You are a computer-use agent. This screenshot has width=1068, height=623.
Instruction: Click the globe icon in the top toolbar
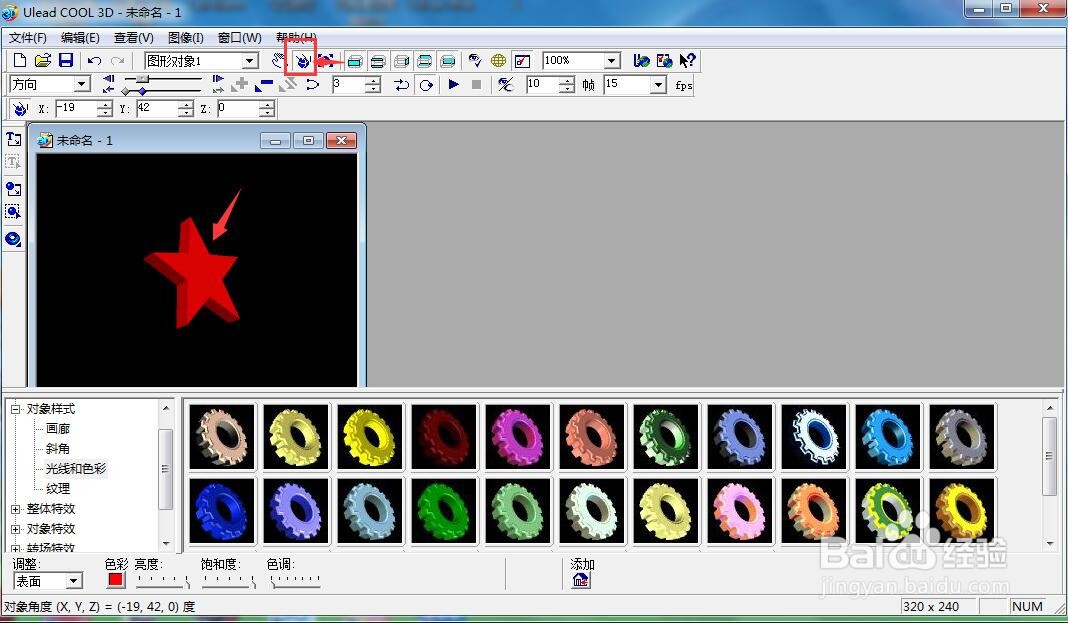(x=499, y=61)
